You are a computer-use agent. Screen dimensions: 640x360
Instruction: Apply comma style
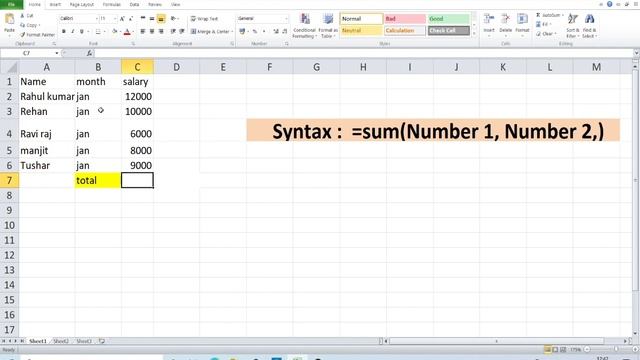(264, 31)
